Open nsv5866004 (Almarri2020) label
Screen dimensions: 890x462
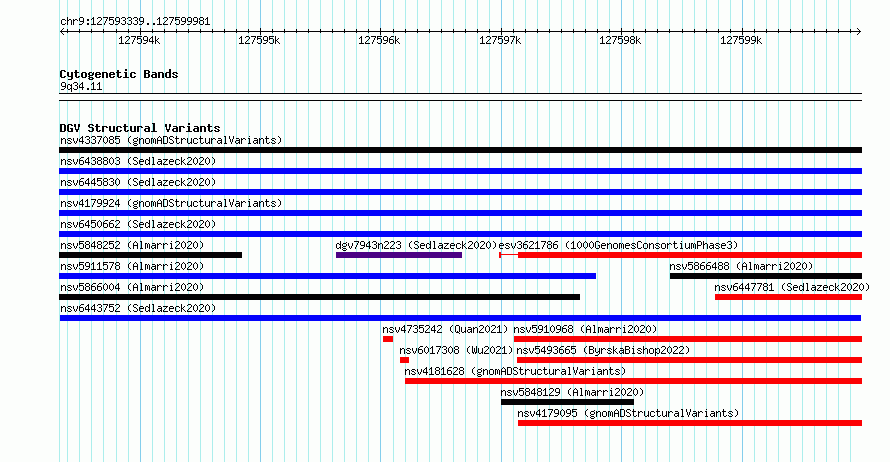[x=132, y=287]
